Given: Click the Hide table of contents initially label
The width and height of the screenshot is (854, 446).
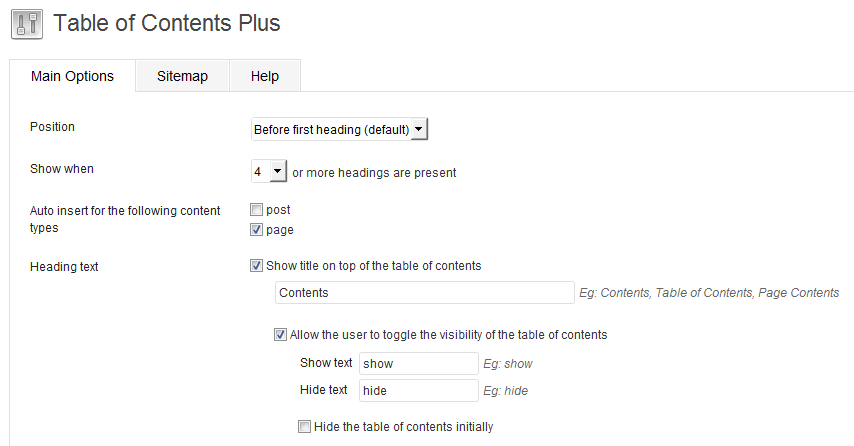Looking at the screenshot, I should pos(403,427).
